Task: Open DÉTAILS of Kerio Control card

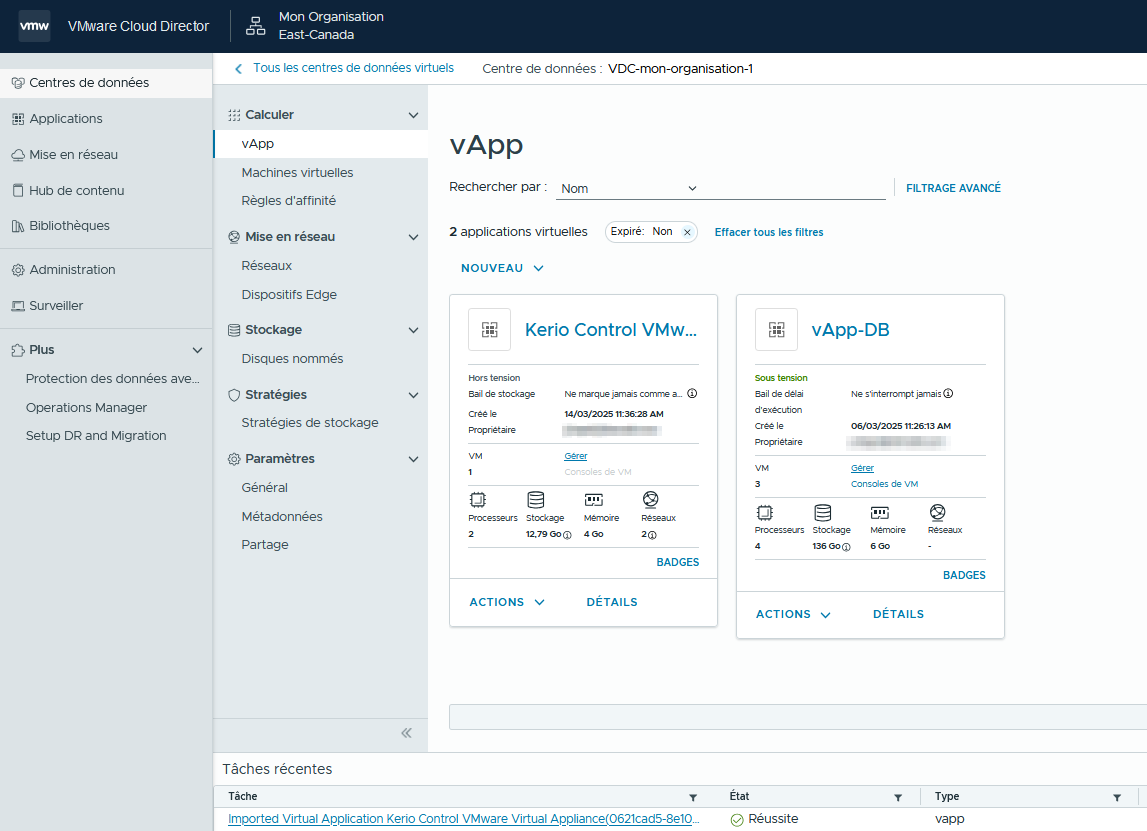Action: point(612,602)
